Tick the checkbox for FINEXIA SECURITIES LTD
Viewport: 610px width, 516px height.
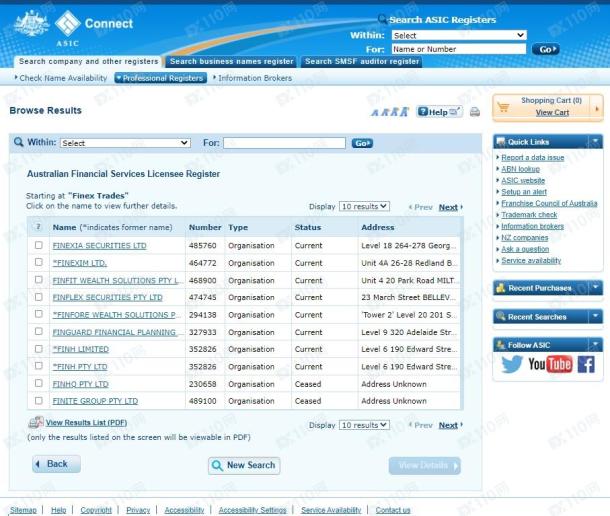click(39, 245)
